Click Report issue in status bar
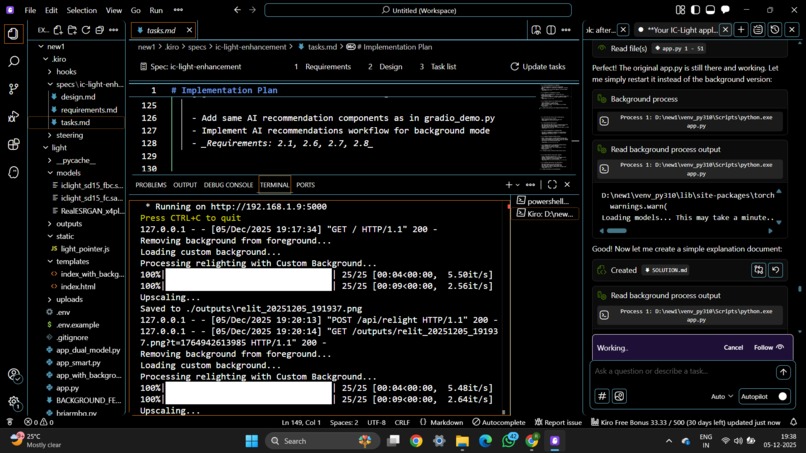The height and width of the screenshot is (453, 806). 558,422
